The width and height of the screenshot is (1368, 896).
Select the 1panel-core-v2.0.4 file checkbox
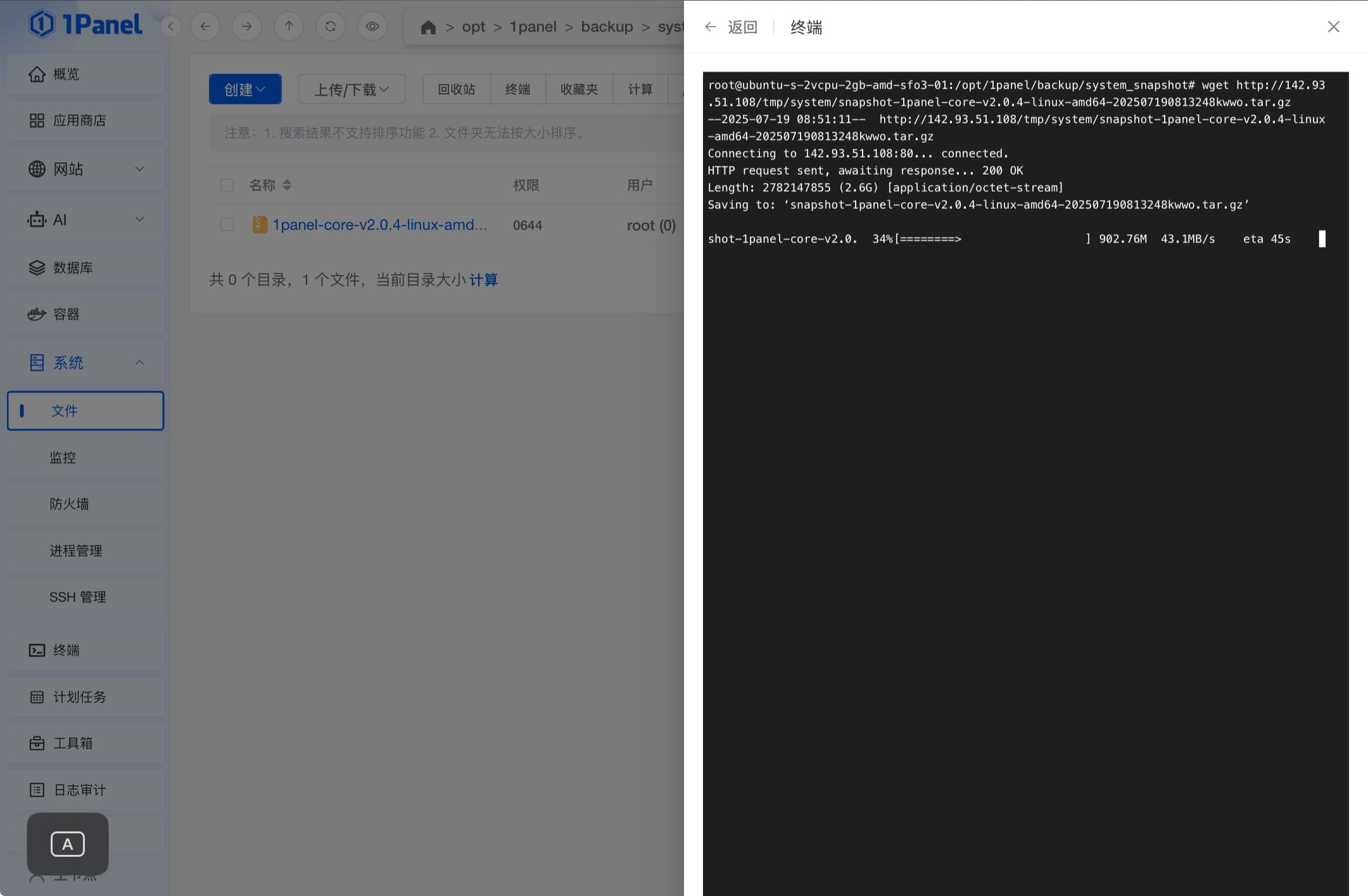tap(227, 224)
